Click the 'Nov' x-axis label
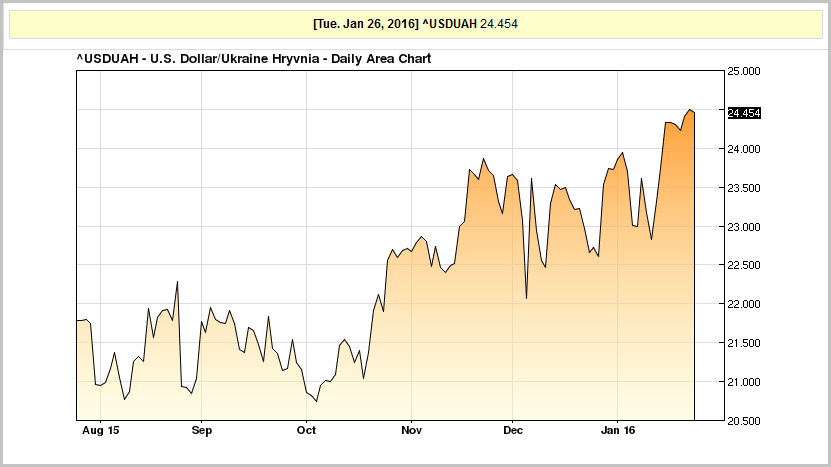831x467 pixels. point(411,430)
